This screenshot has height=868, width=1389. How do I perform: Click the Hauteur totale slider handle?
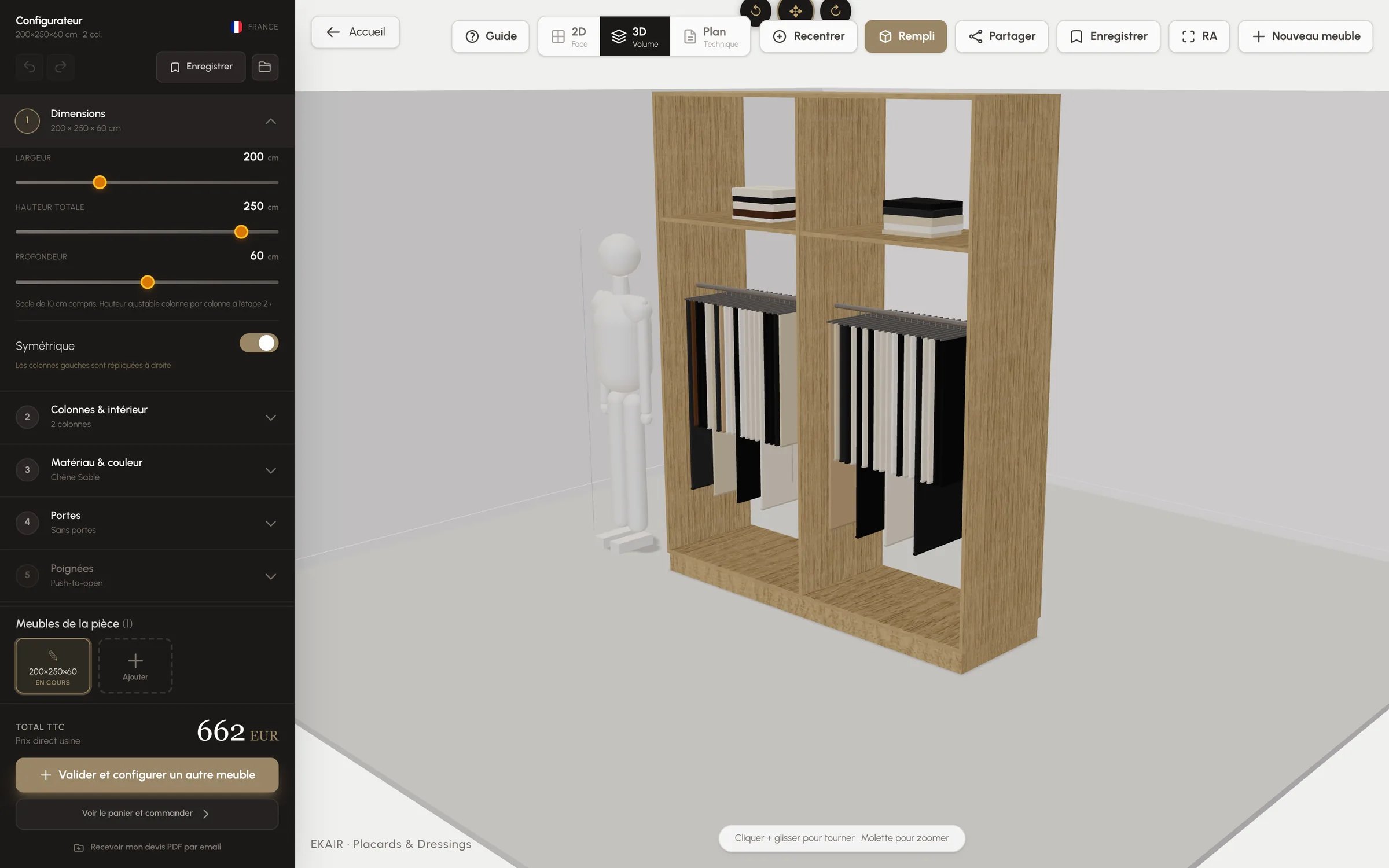click(241, 232)
